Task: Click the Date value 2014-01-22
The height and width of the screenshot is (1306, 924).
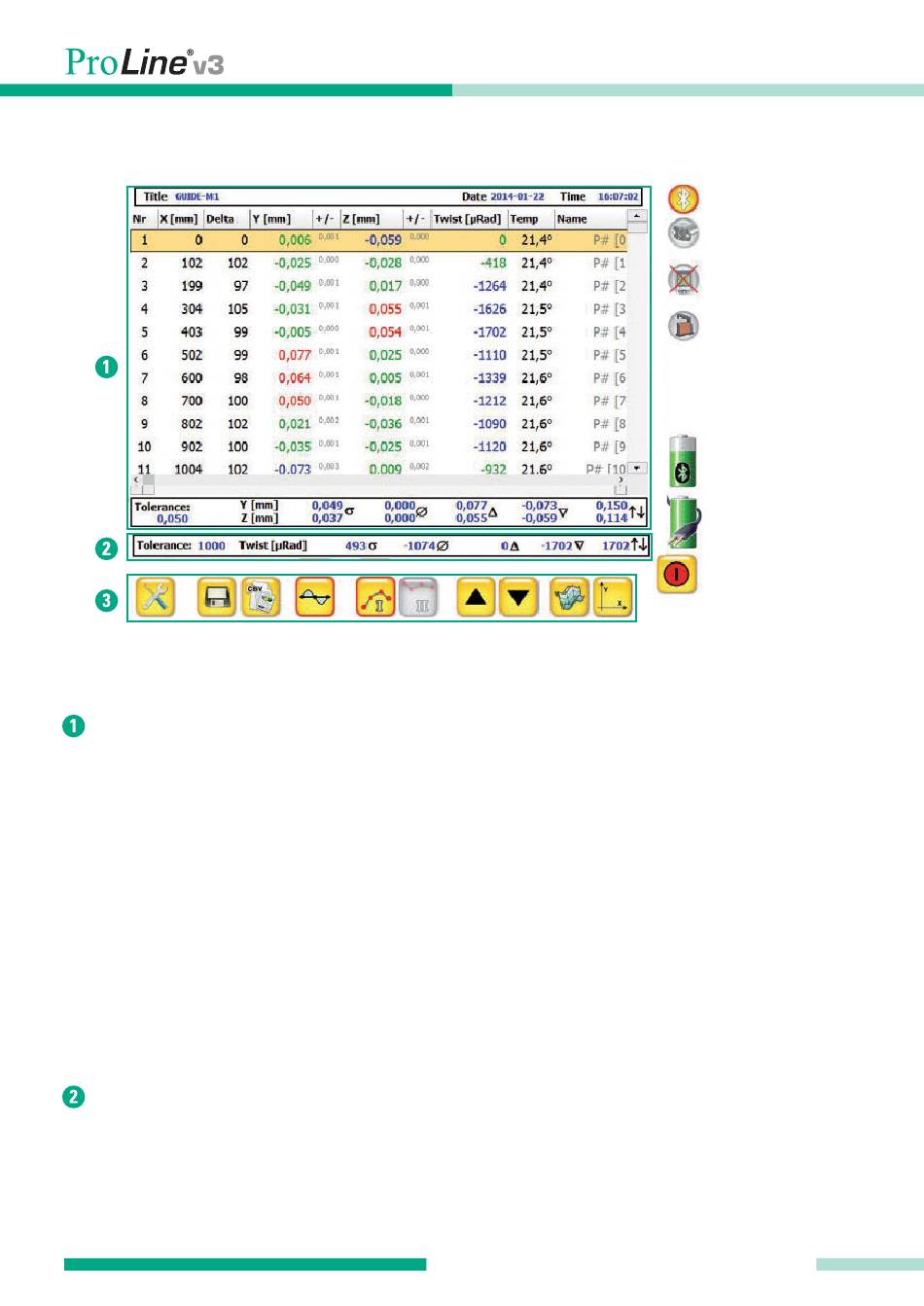Action: pos(517,197)
